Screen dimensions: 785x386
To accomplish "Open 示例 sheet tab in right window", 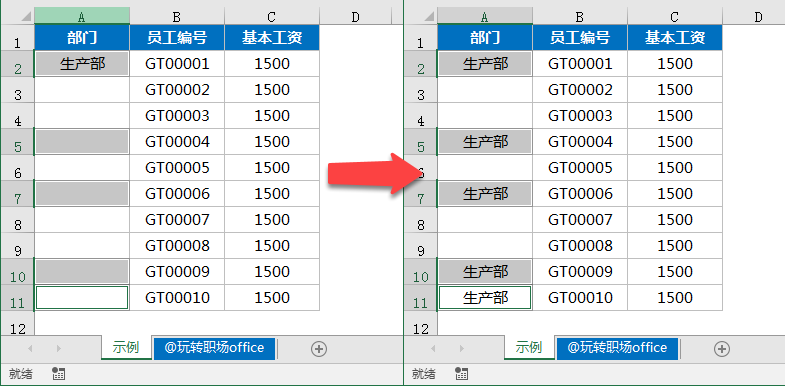I will click(529, 347).
